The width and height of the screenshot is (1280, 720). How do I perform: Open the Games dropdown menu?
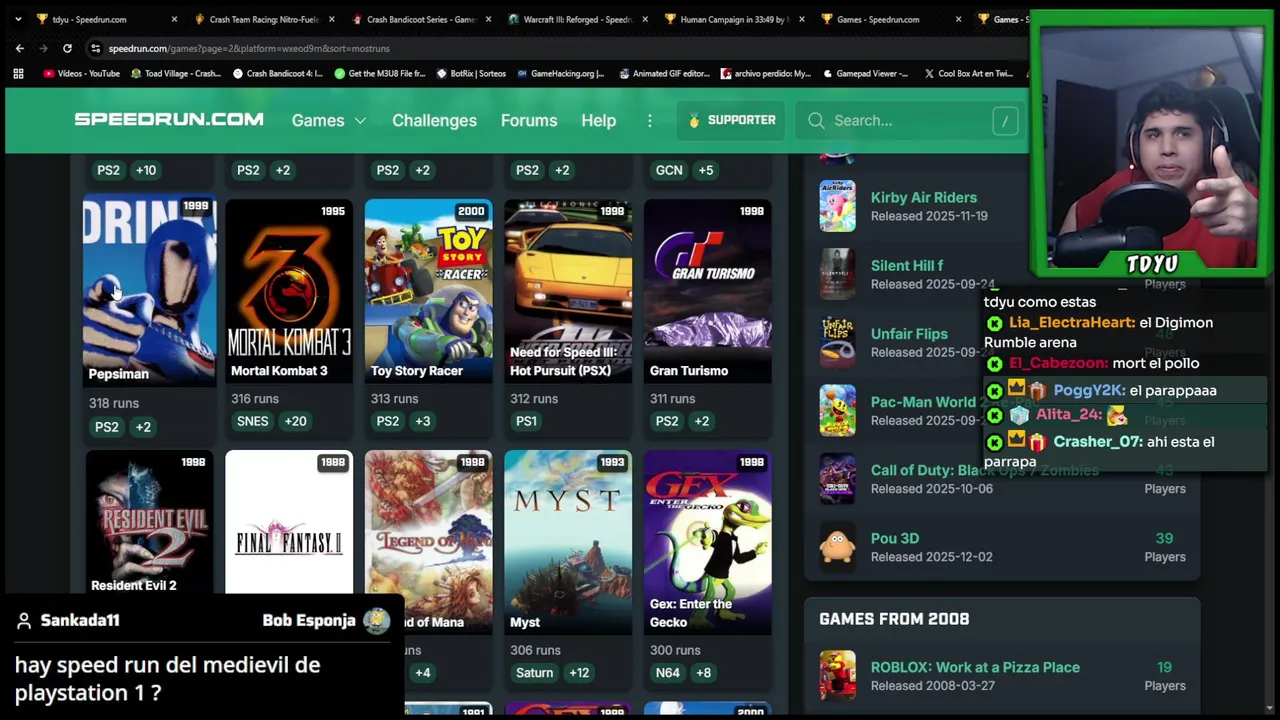pos(329,120)
